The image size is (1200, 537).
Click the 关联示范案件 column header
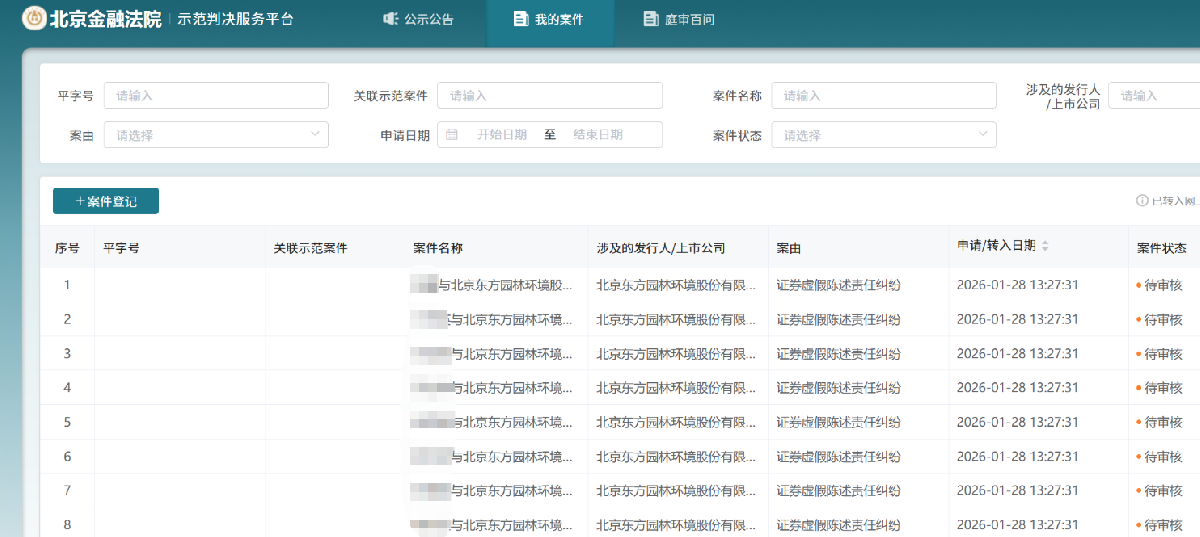tap(310, 248)
